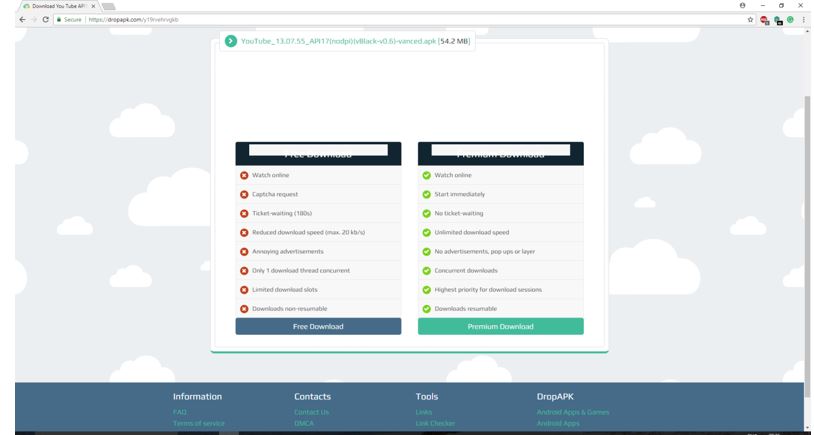Click the Information footer heading

tap(197, 397)
